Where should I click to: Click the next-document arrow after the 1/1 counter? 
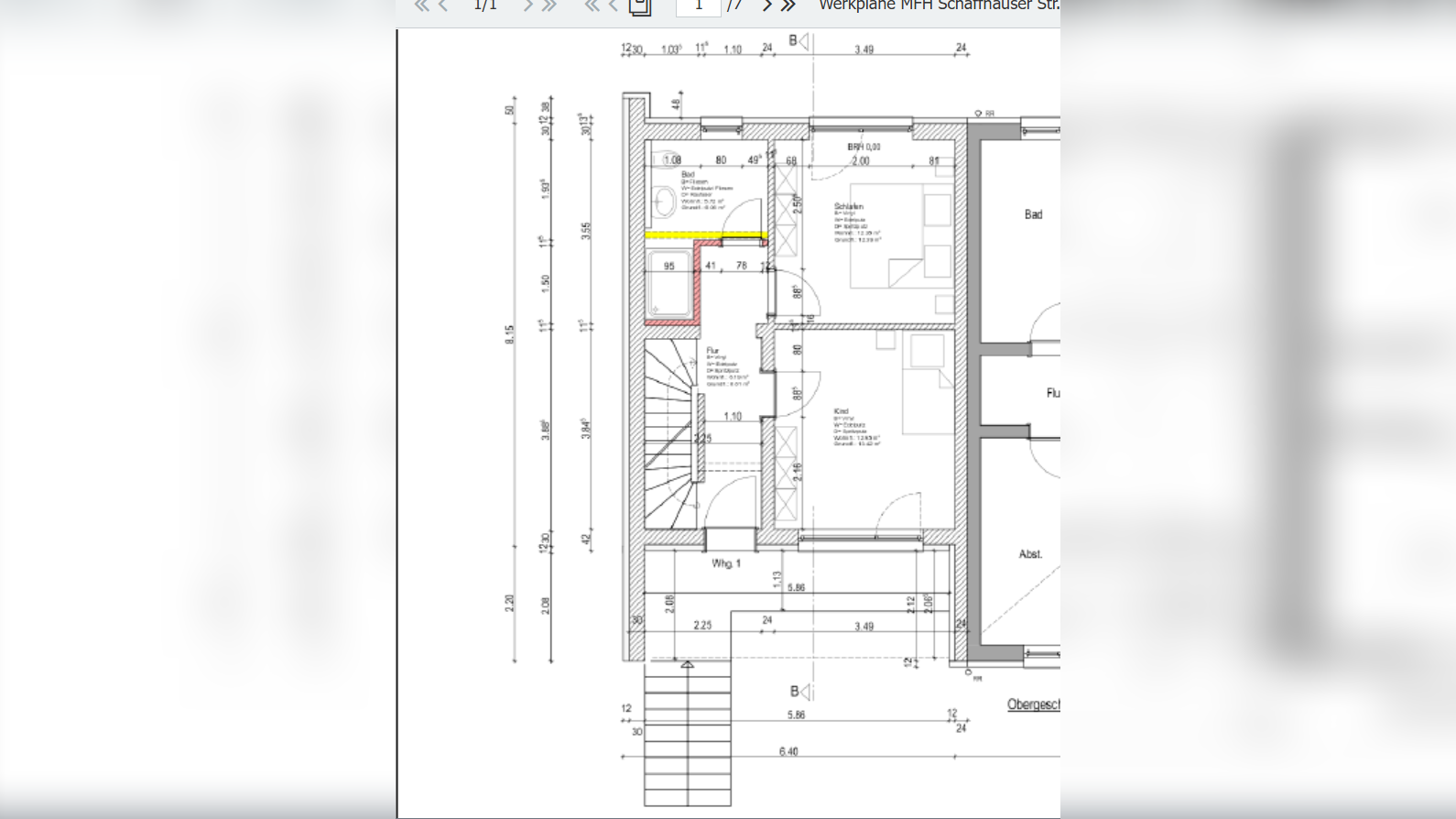pos(527,5)
